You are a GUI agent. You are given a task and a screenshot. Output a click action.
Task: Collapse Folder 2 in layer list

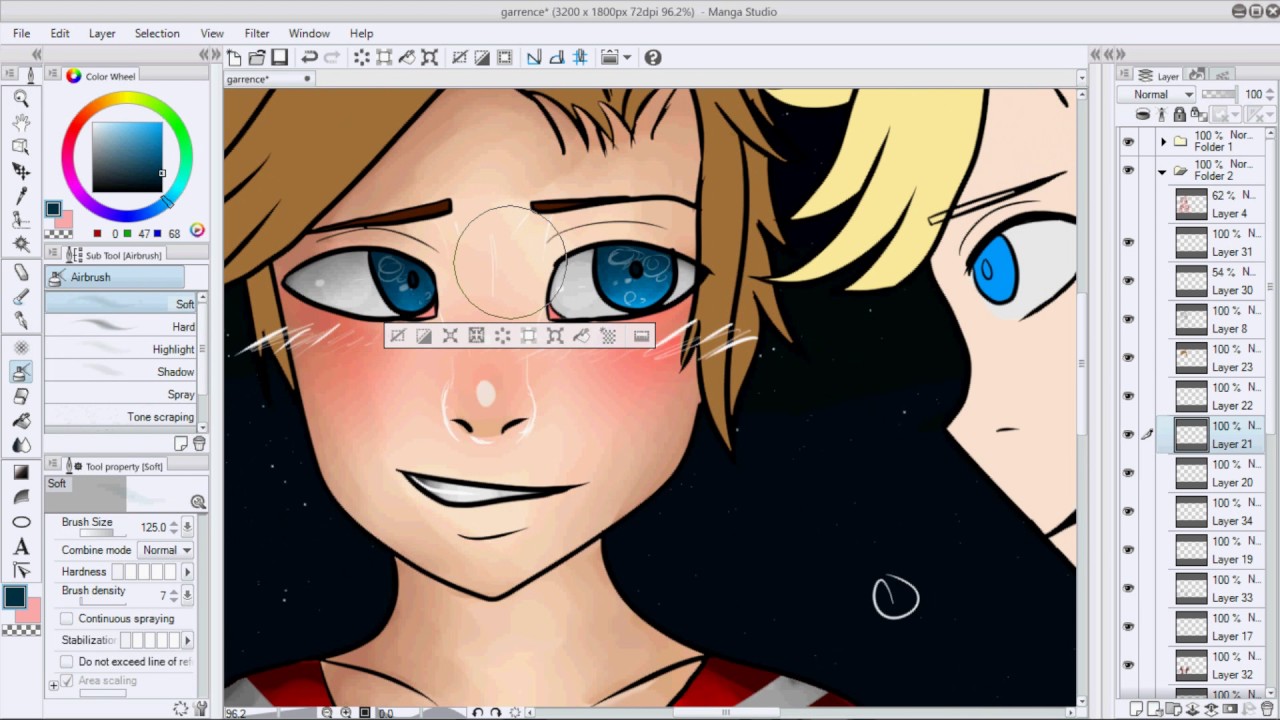(x=1163, y=172)
